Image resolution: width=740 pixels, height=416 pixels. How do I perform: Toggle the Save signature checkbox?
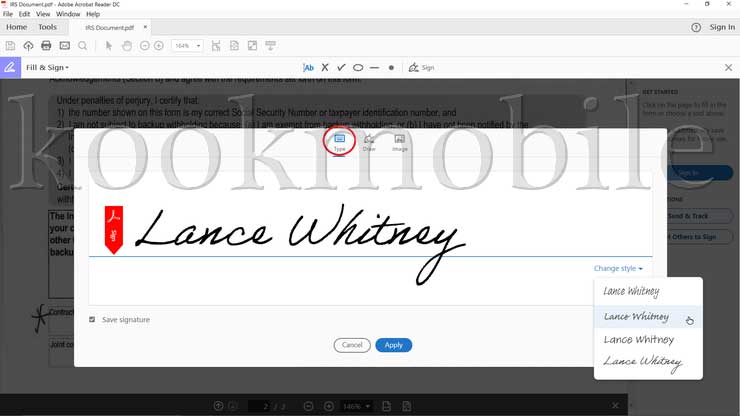92,320
